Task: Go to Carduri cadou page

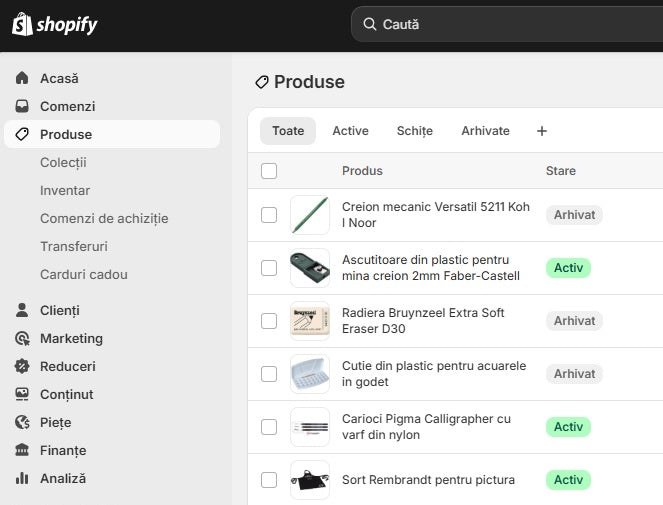Action: coord(84,274)
